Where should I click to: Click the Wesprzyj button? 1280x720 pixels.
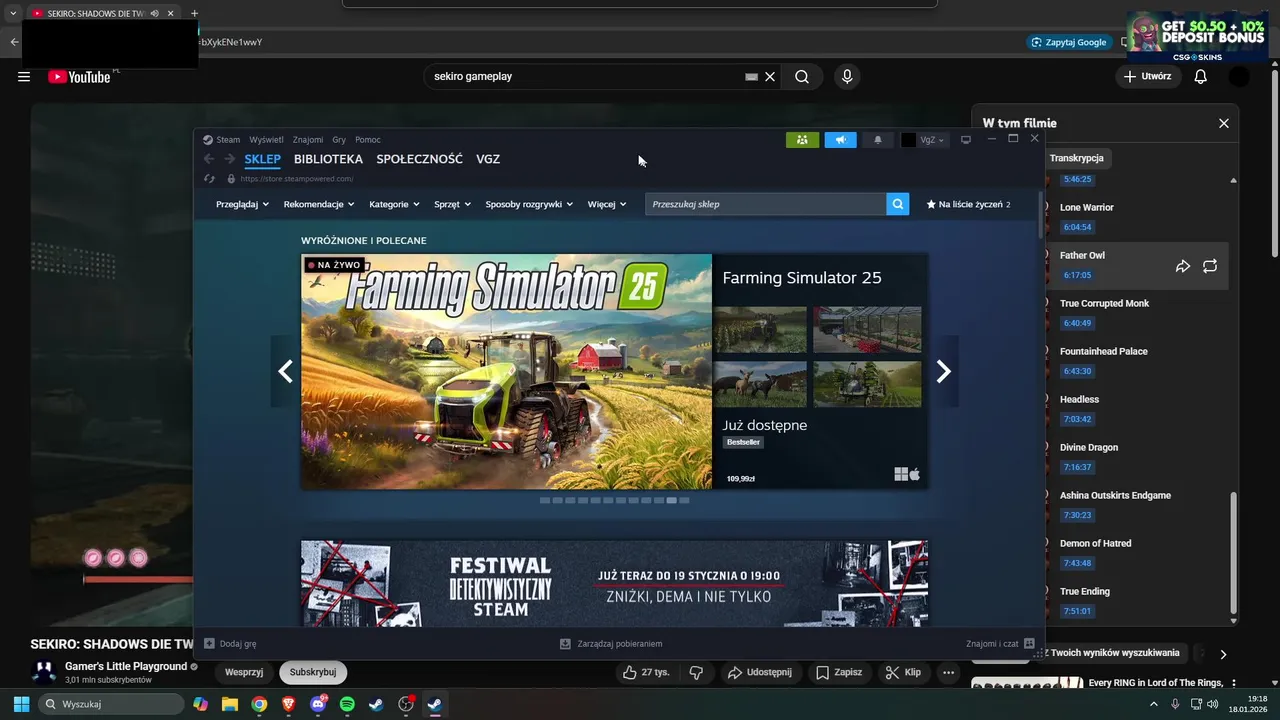[x=244, y=672]
